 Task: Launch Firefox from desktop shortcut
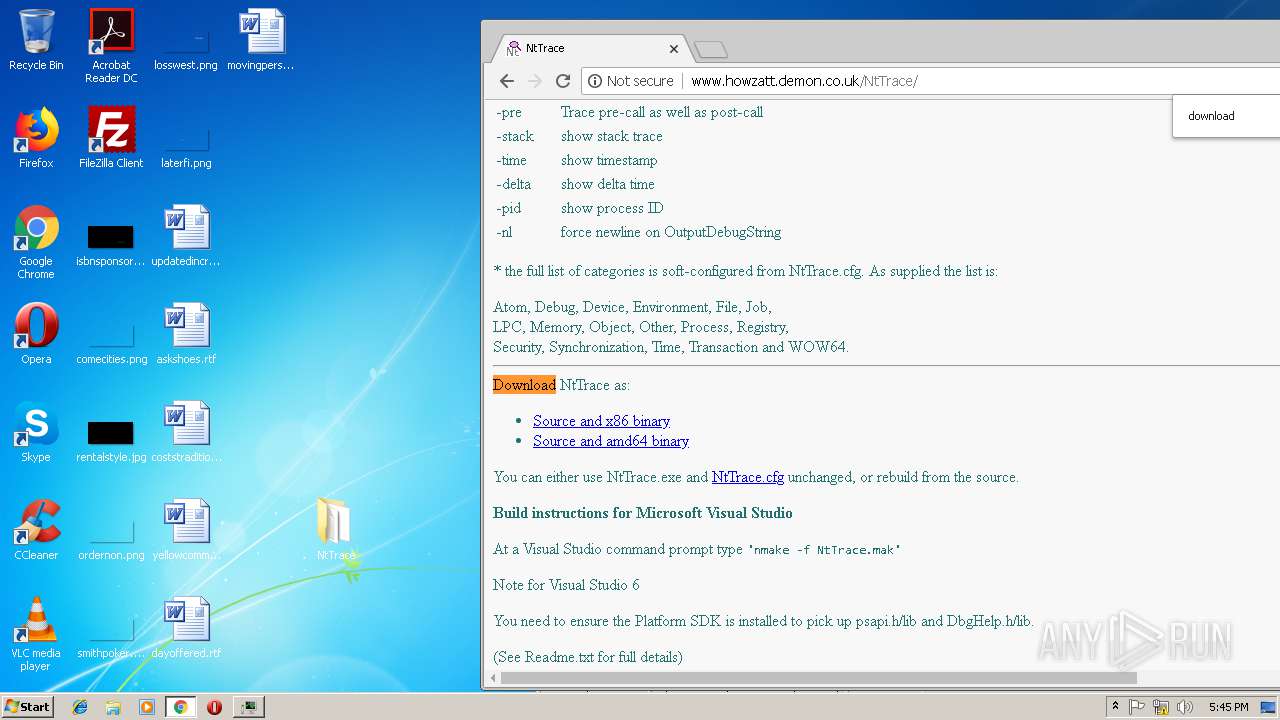point(36,138)
